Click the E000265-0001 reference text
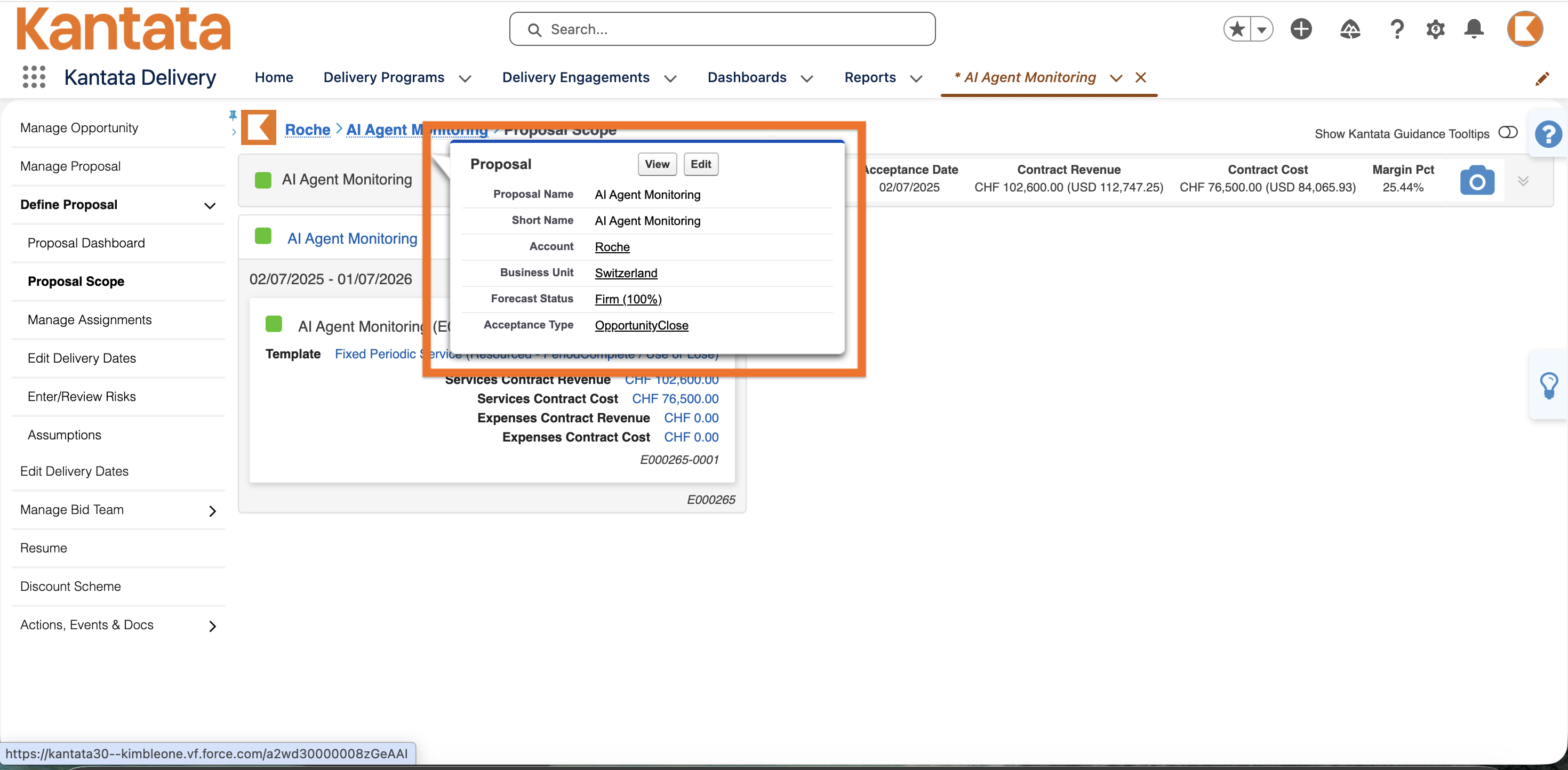This screenshot has height=770, width=1568. point(679,460)
